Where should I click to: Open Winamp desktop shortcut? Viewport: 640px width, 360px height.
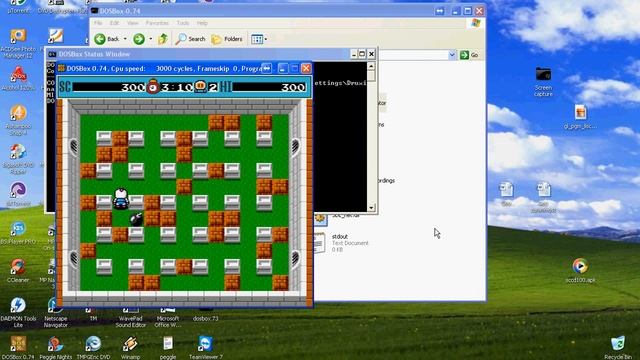[x=130, y=347]
